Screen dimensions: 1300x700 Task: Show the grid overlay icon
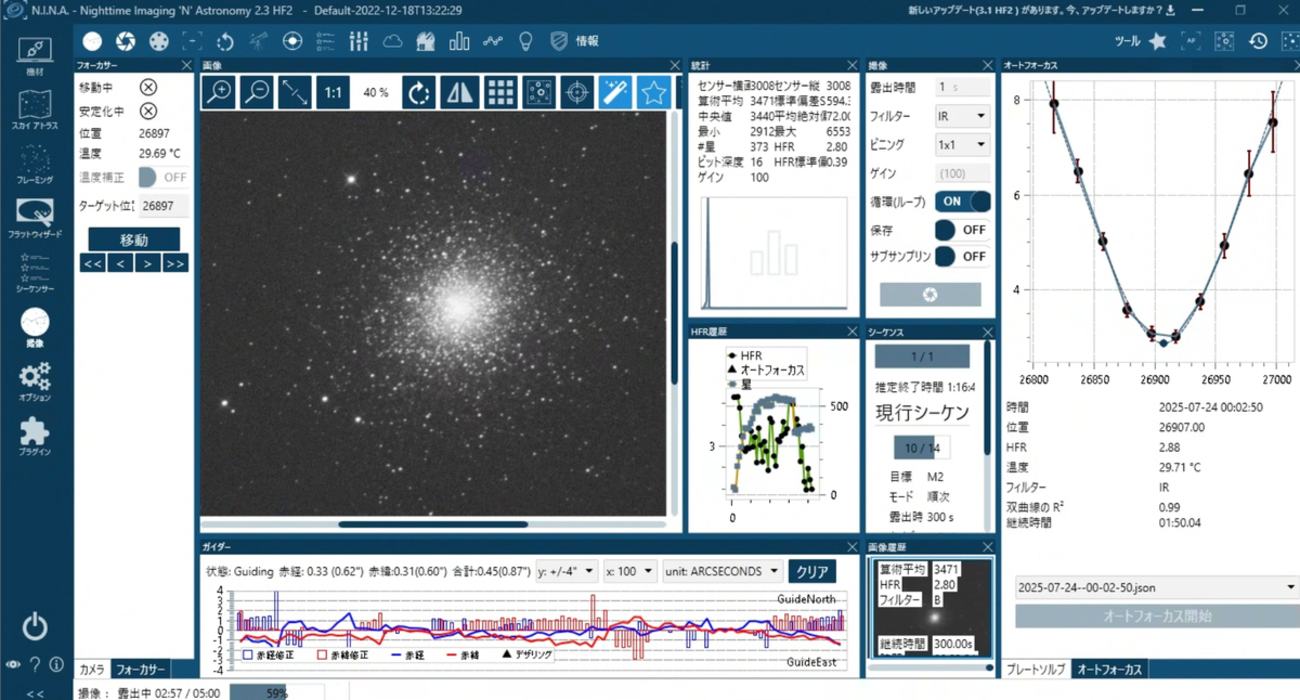click(500, 92)
